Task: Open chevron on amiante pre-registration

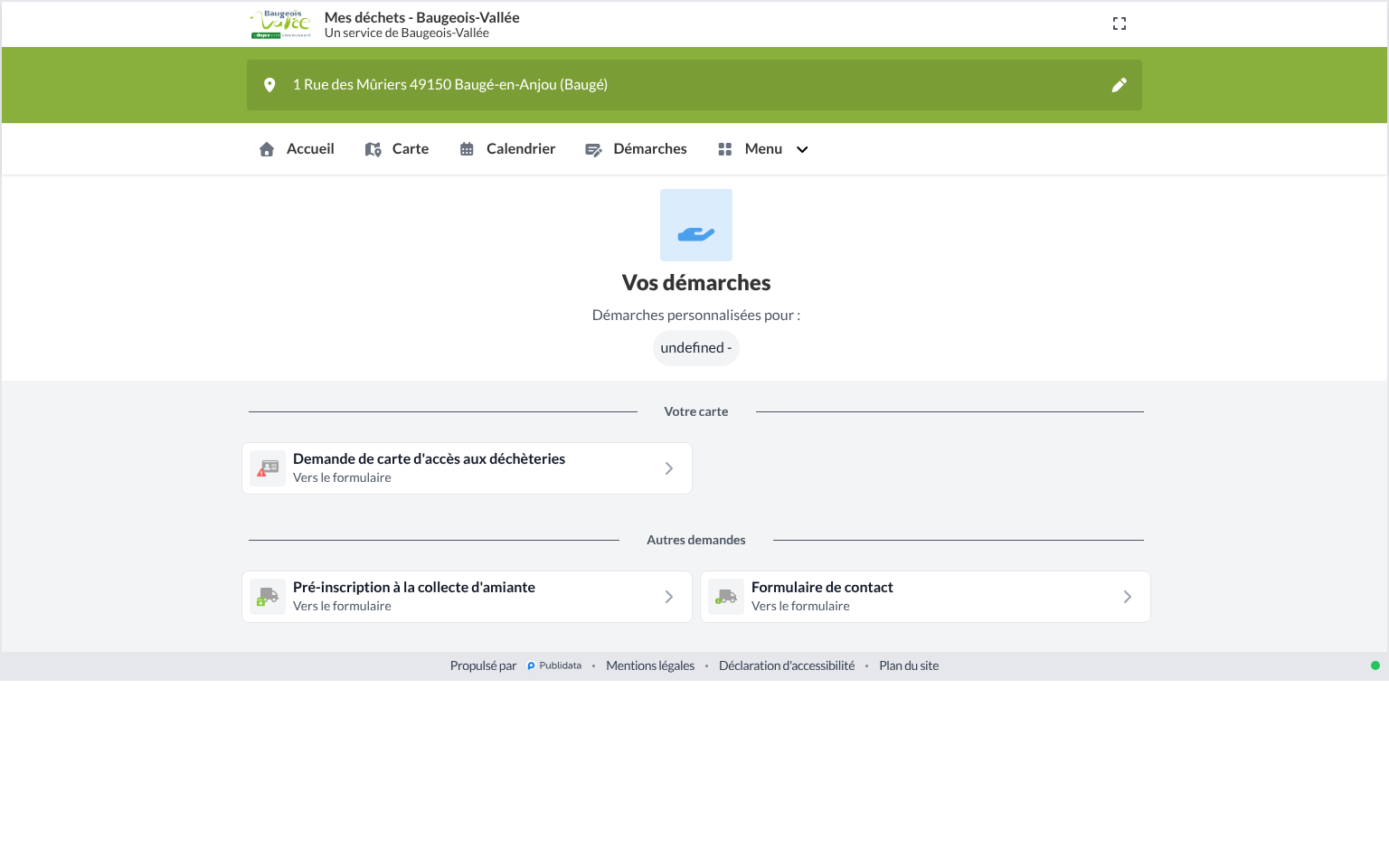Action: [x=669, y=597]
